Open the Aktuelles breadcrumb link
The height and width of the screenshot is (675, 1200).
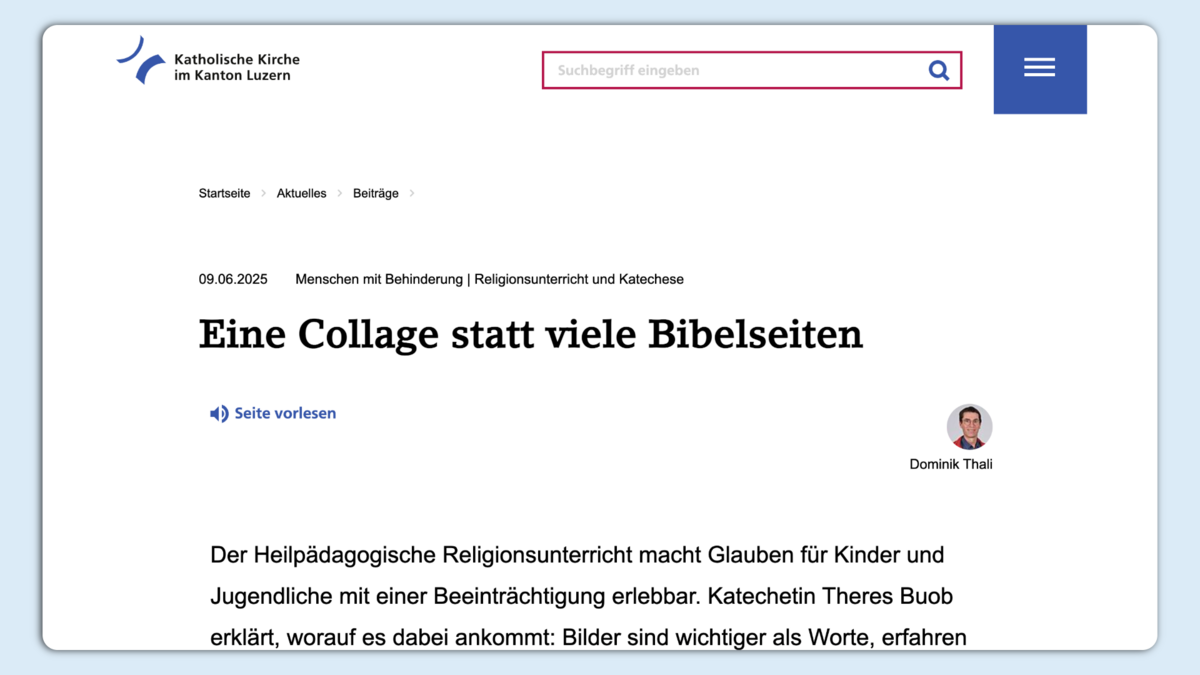click(x=301, y=194)
